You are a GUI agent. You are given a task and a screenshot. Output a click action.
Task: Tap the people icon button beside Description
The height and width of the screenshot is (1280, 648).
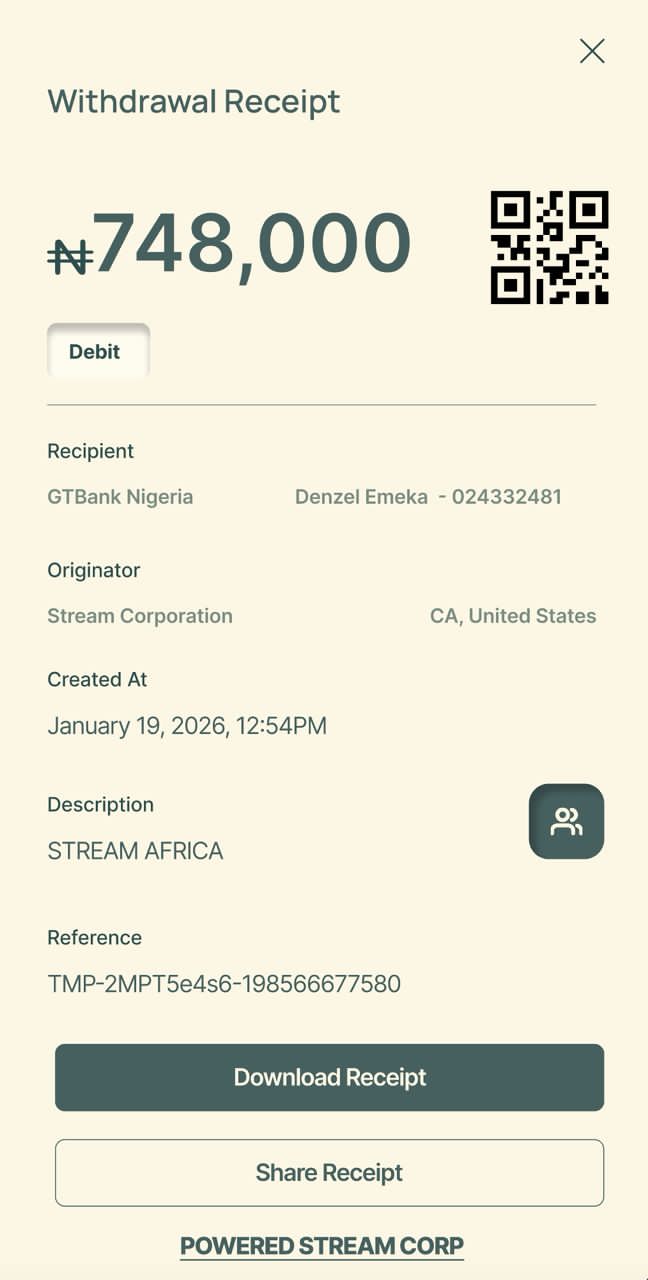coord(566,821)
